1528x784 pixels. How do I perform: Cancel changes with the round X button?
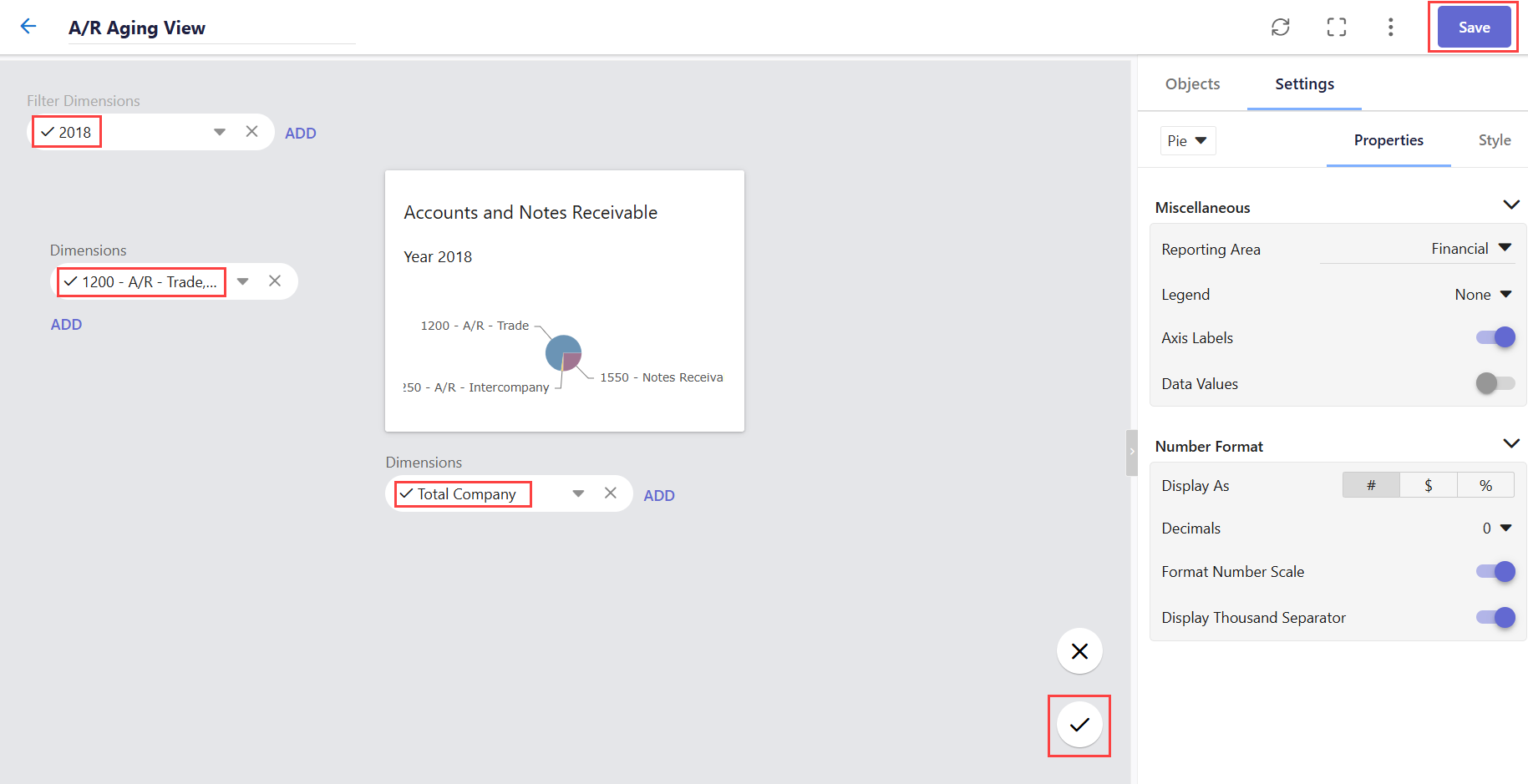coord(1079,651)
